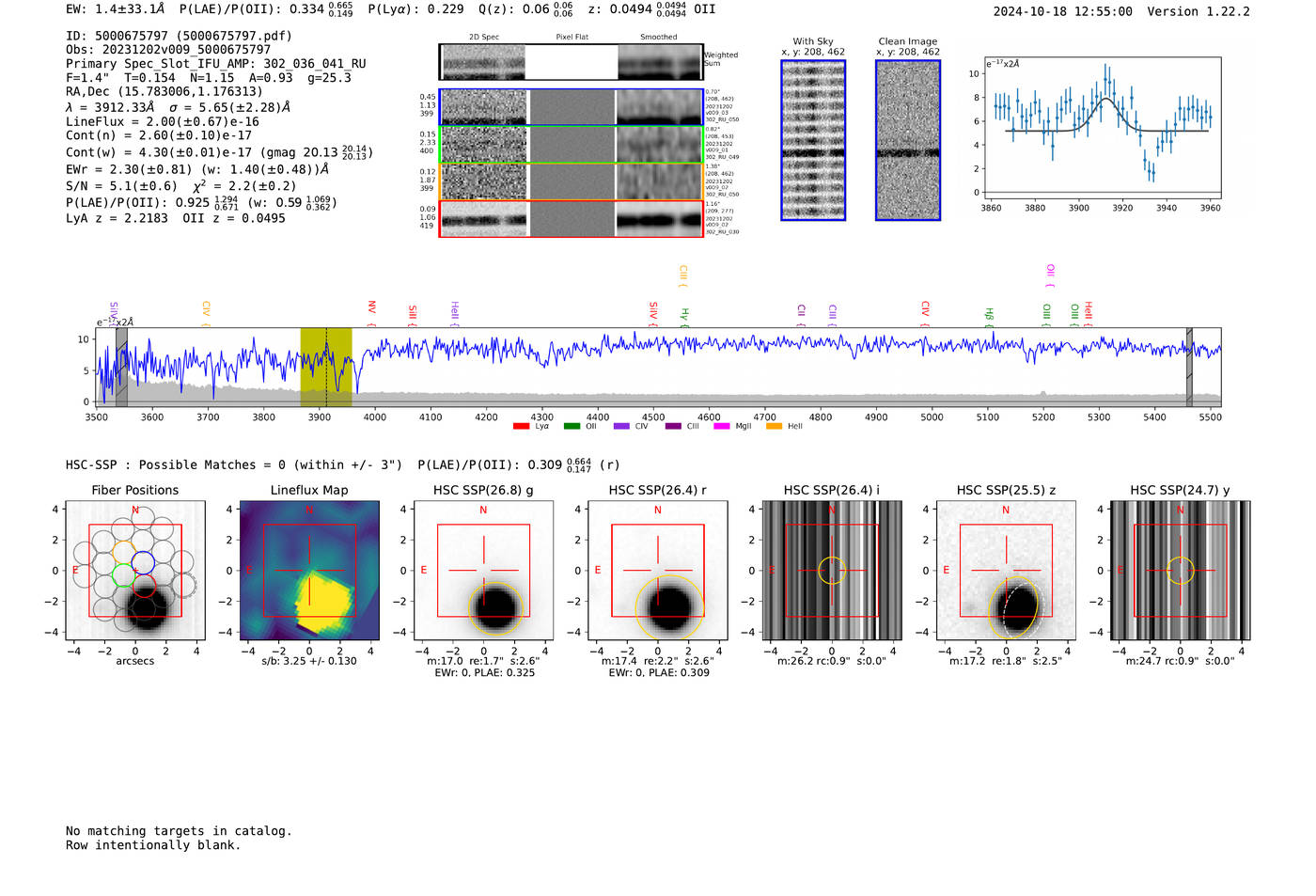Click the 'Obs: 20231202v009_5000675797' line

(168, 50)
